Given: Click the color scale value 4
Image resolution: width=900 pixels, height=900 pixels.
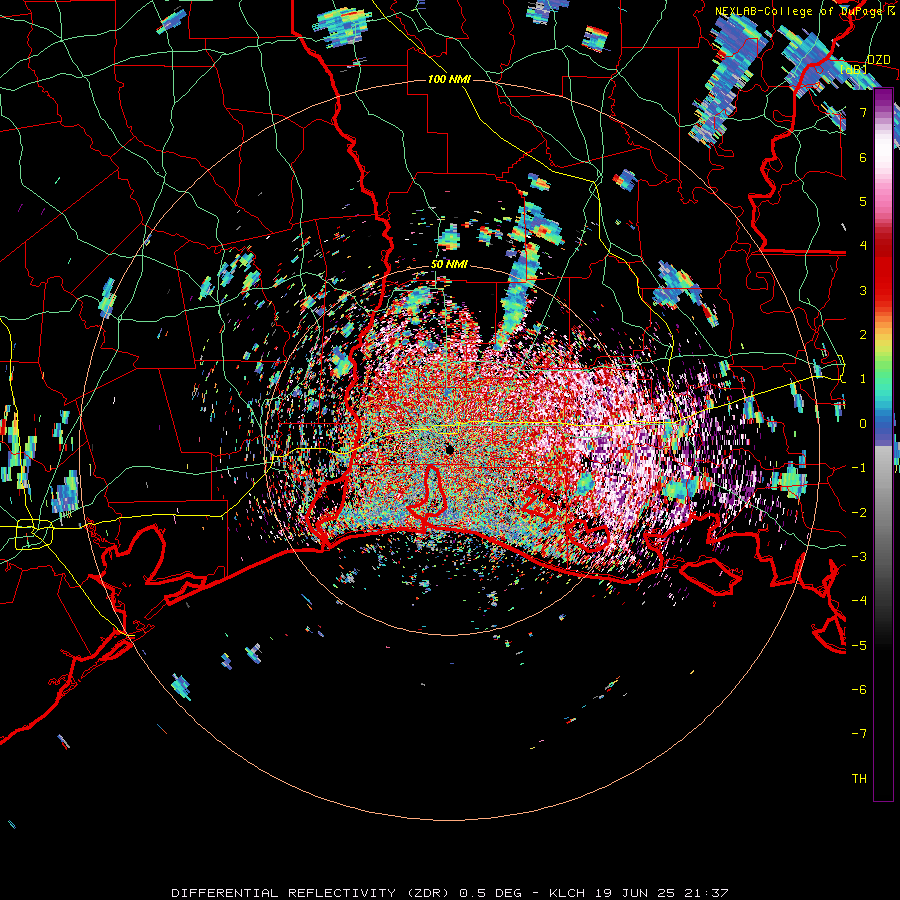Looking at the screenshot, I should click(863, 246).
